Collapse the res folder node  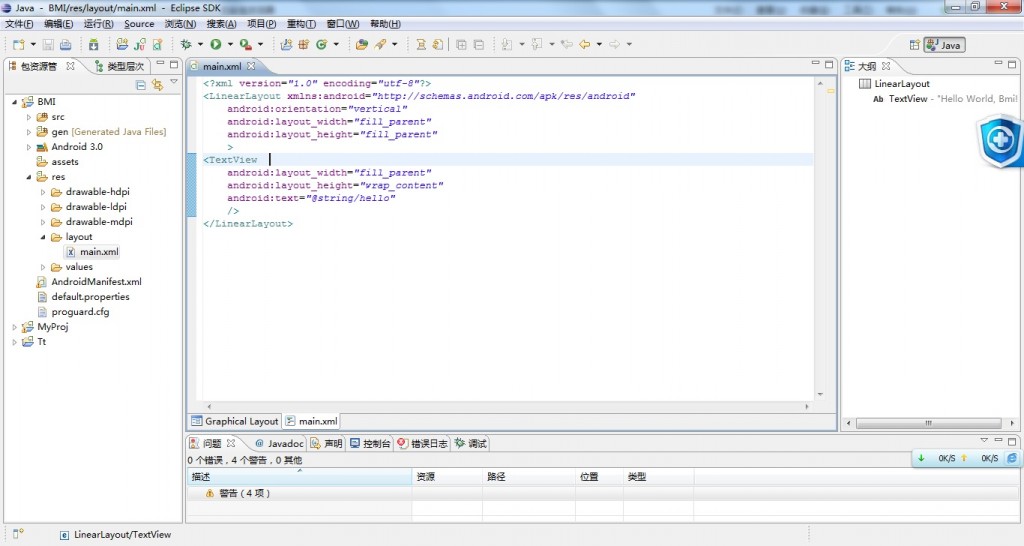[x=29, y=177]
